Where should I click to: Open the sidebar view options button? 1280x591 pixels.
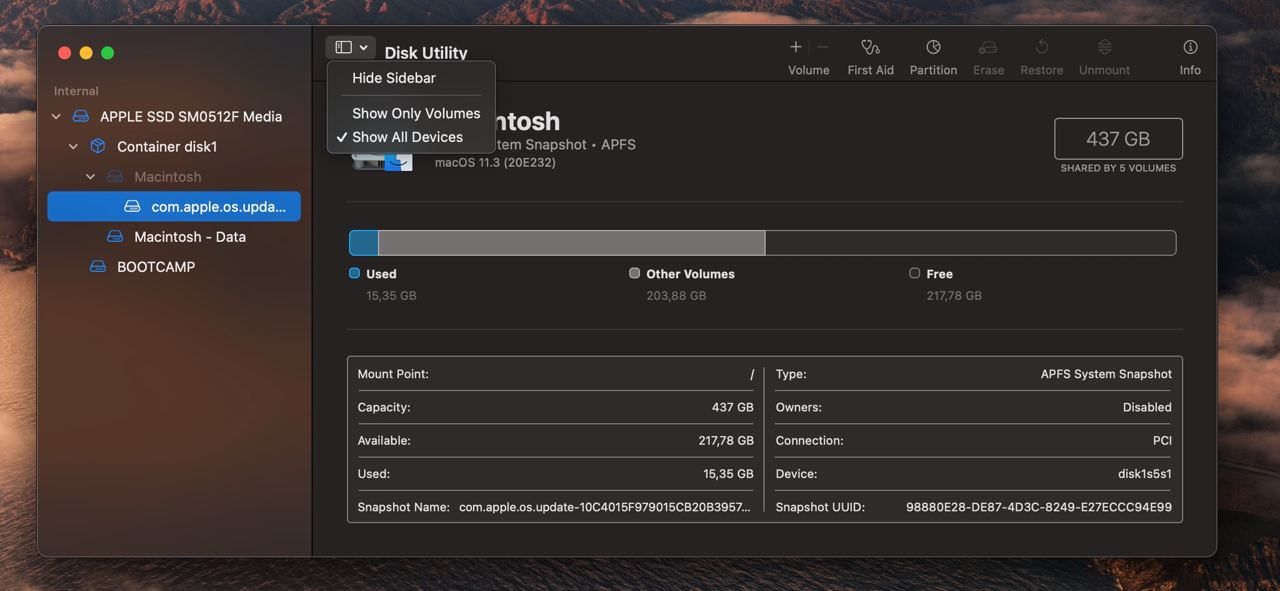(350, 47)
